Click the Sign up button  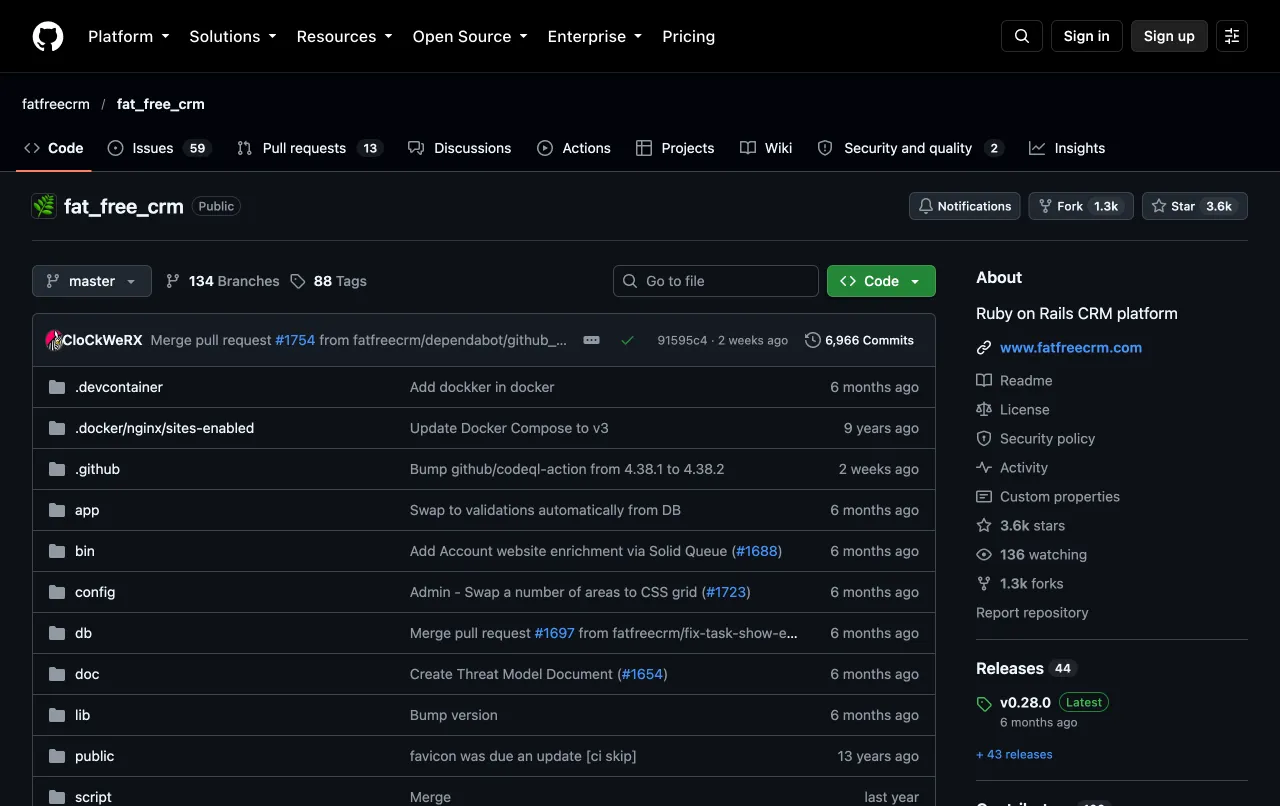pyautogui.click(x=1169, y=36)
